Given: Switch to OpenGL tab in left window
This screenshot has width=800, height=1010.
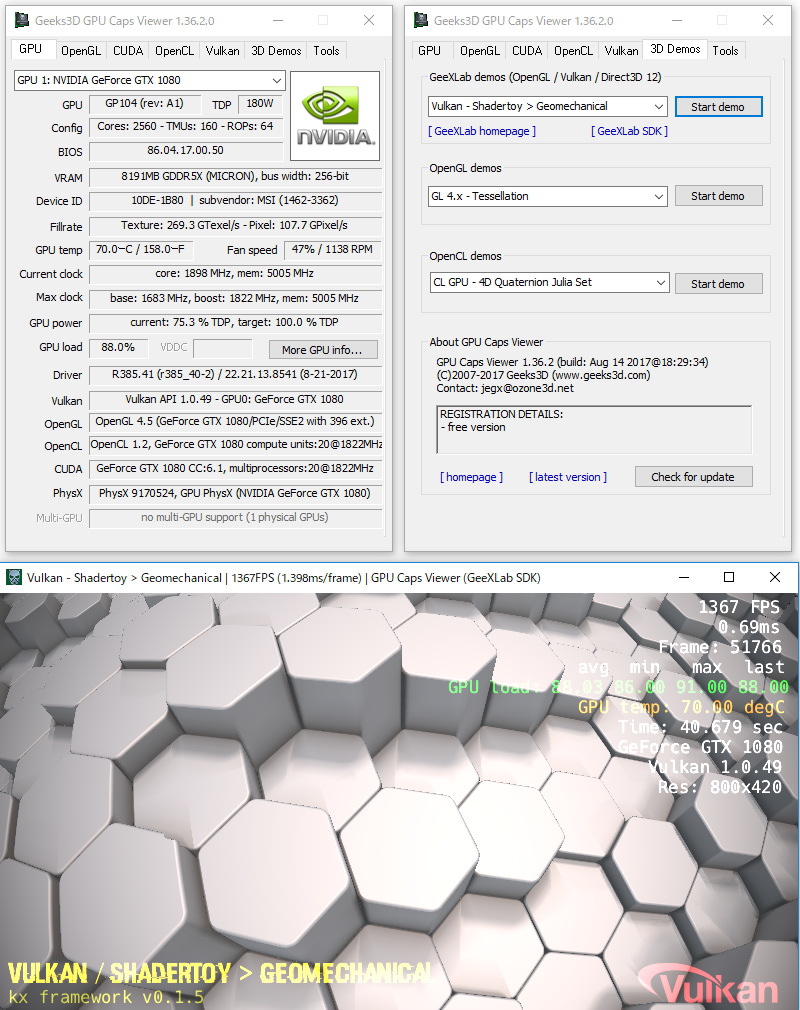Looking at the screenshot, I should (81, 51).
